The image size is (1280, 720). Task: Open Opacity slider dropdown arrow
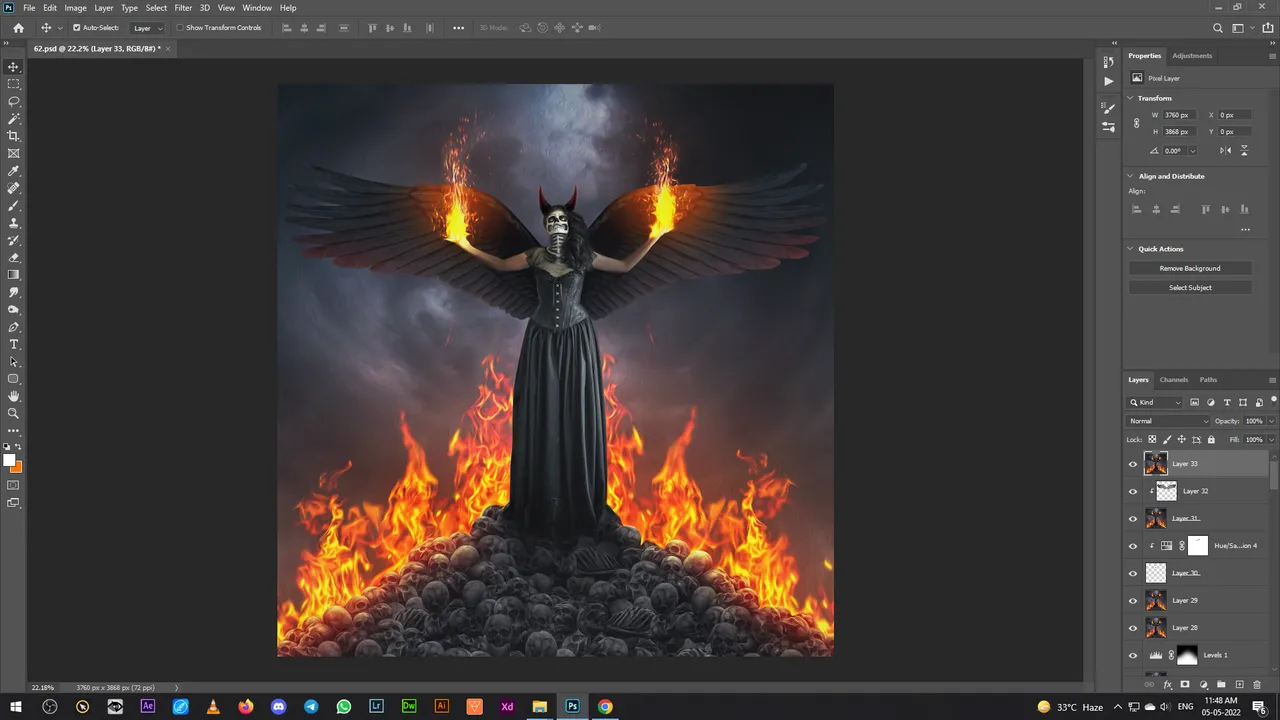pyautogui.click(x=1271, y=421)
